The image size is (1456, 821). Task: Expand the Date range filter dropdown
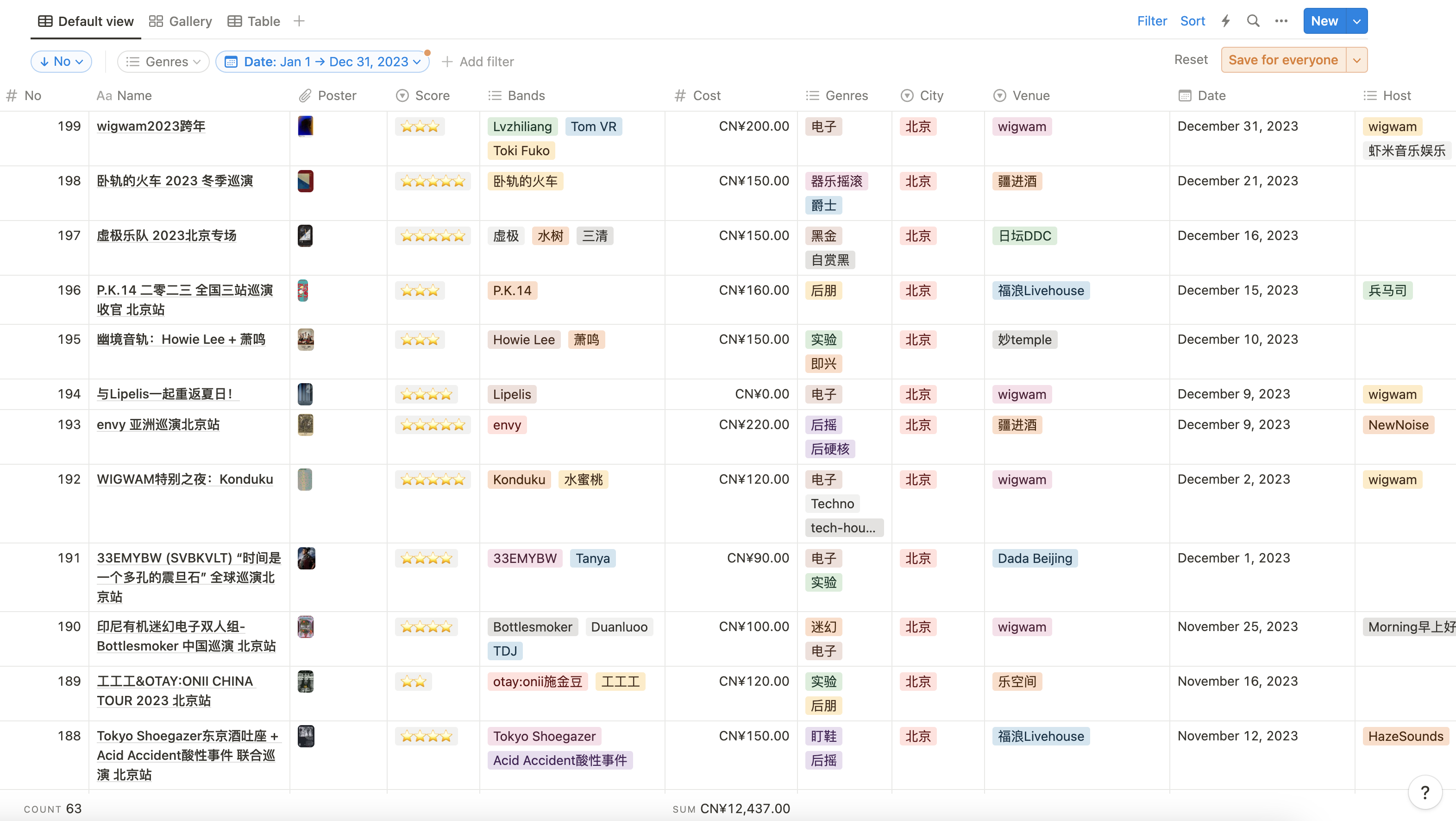pyautogui.click(x=323, y=62)
